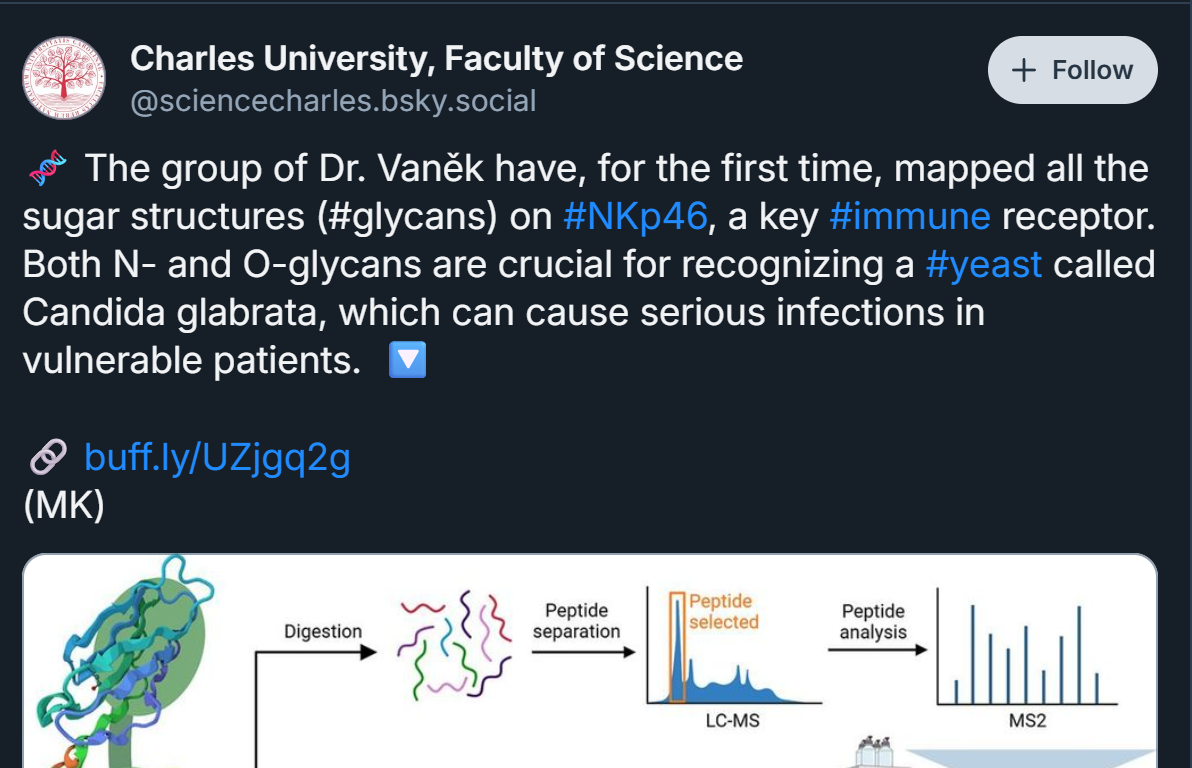Click the @sciencecharles.bsky.social handle
The width and height of the screenshot is (1192, 768).
click(x=333, y=101)
